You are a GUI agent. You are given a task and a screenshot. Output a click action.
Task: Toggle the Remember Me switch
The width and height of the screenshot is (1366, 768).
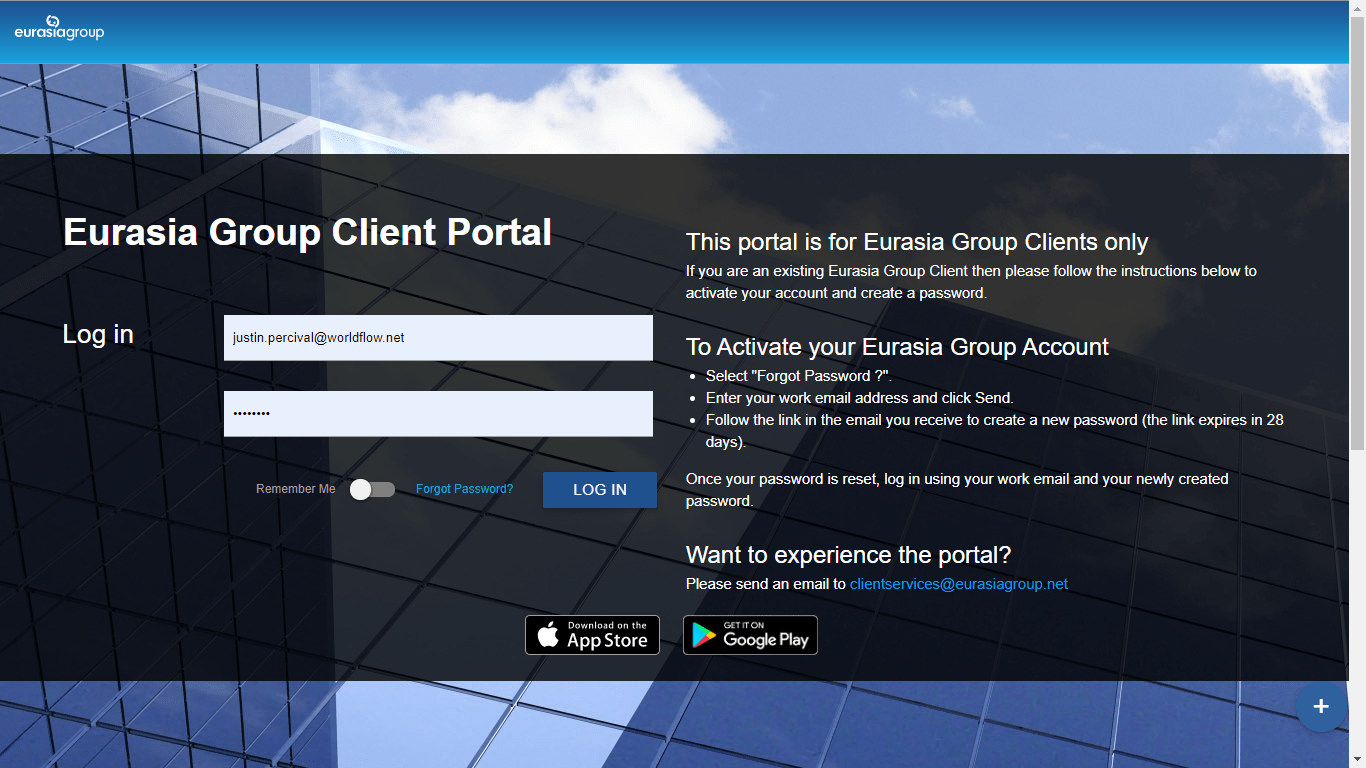coord(372,489)
